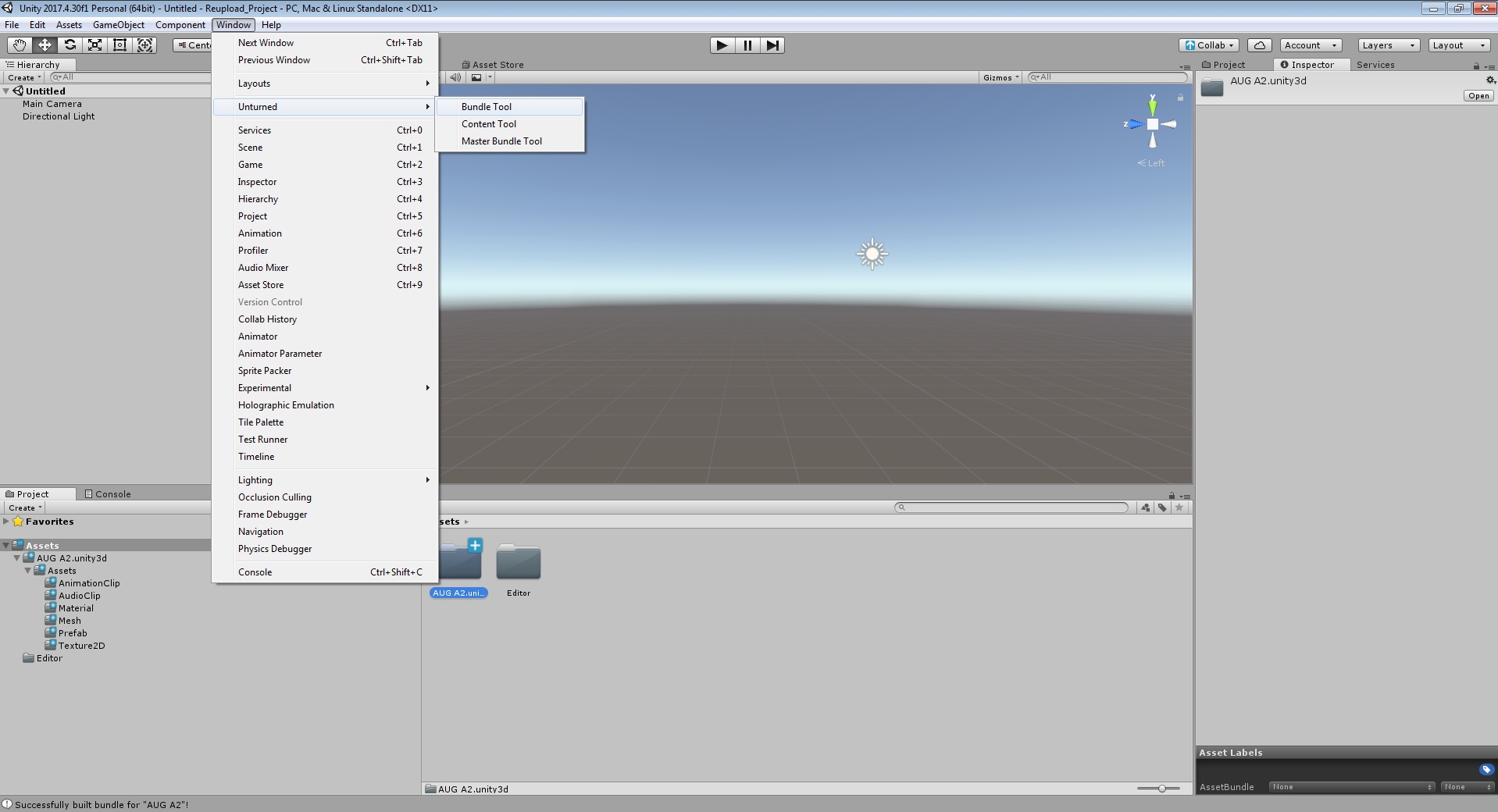Viewport: 1498px width, 812px height.
Task: Toggle the Inspector panel lock
Action: [x=1476, y=66]
